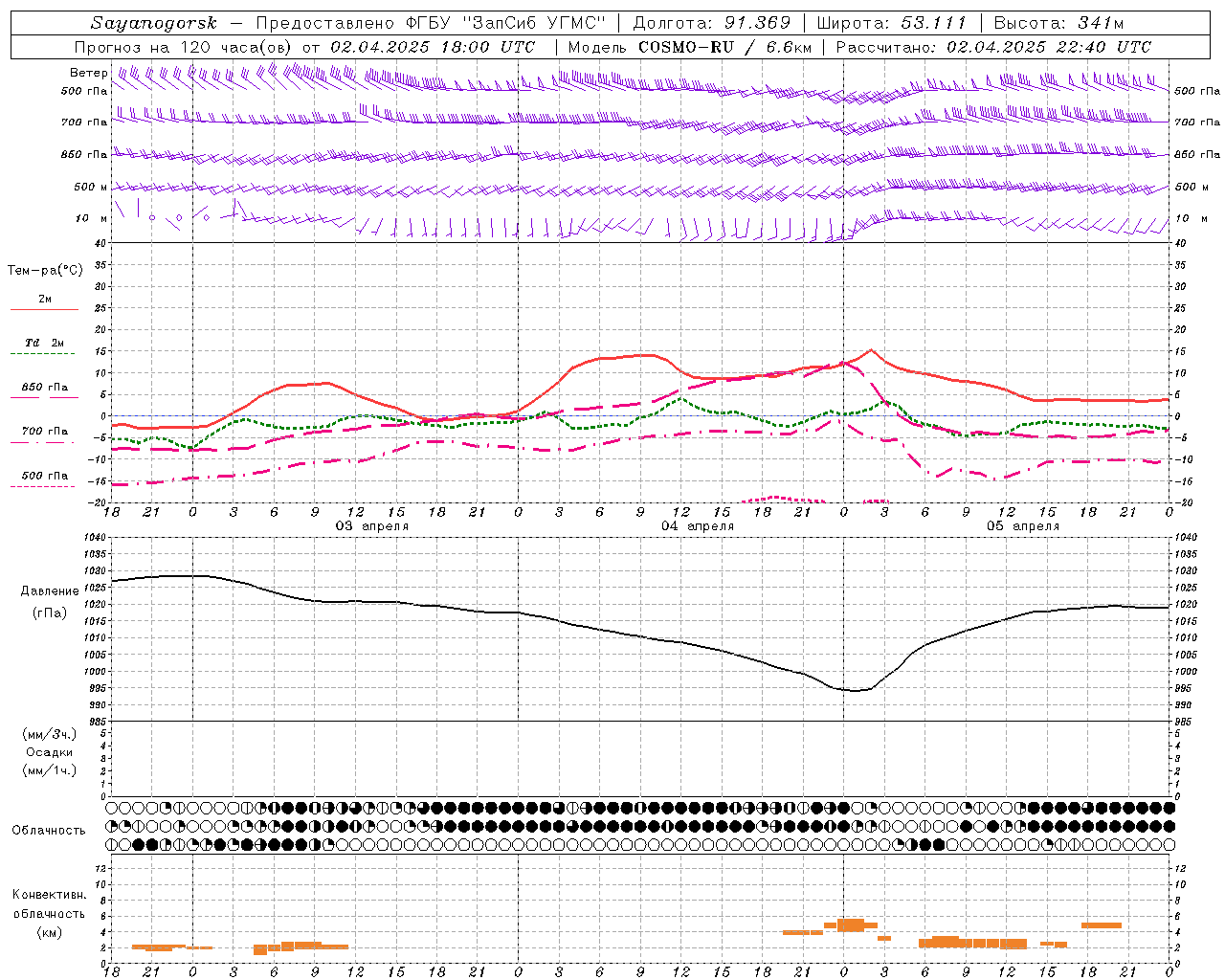Click the 'Тем-ра(°C)' panel label
Screen dimensions: 1225x980
(x=45, y=271)
